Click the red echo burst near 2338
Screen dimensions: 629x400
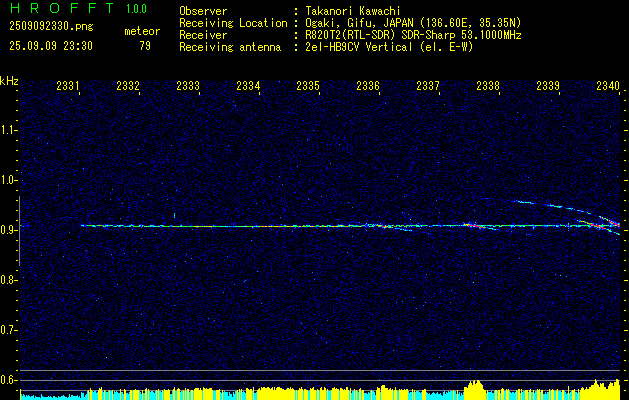click(475, 226)
